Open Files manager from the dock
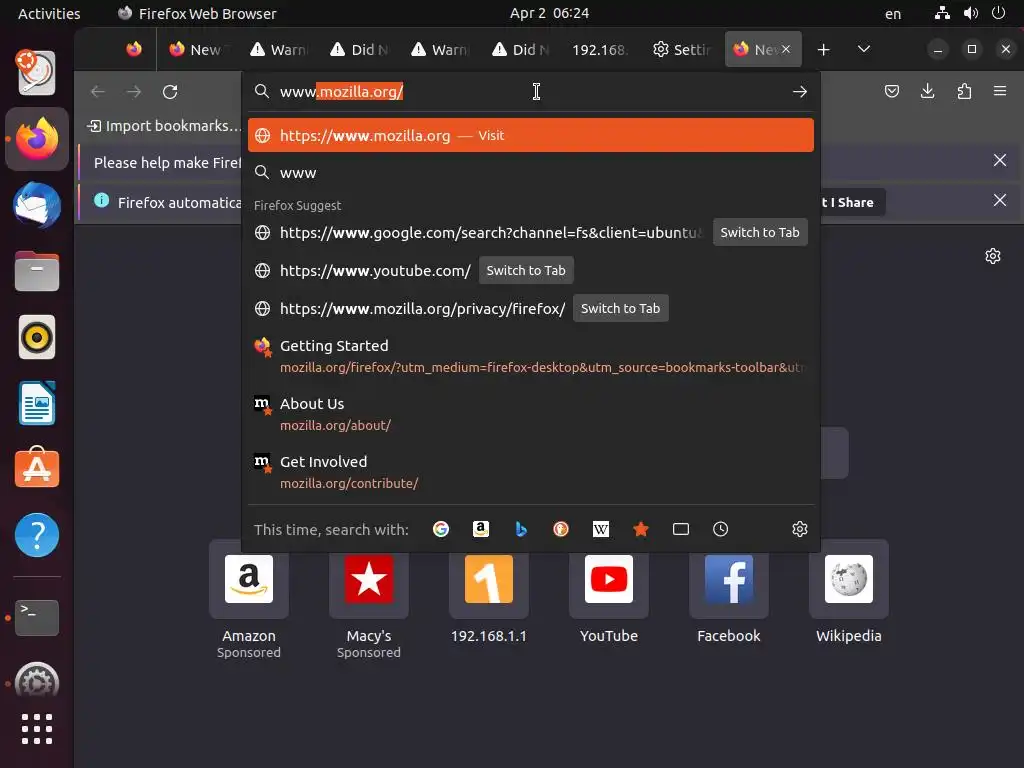The width and height of the screenshot is (1024, 768). point(37,272)
